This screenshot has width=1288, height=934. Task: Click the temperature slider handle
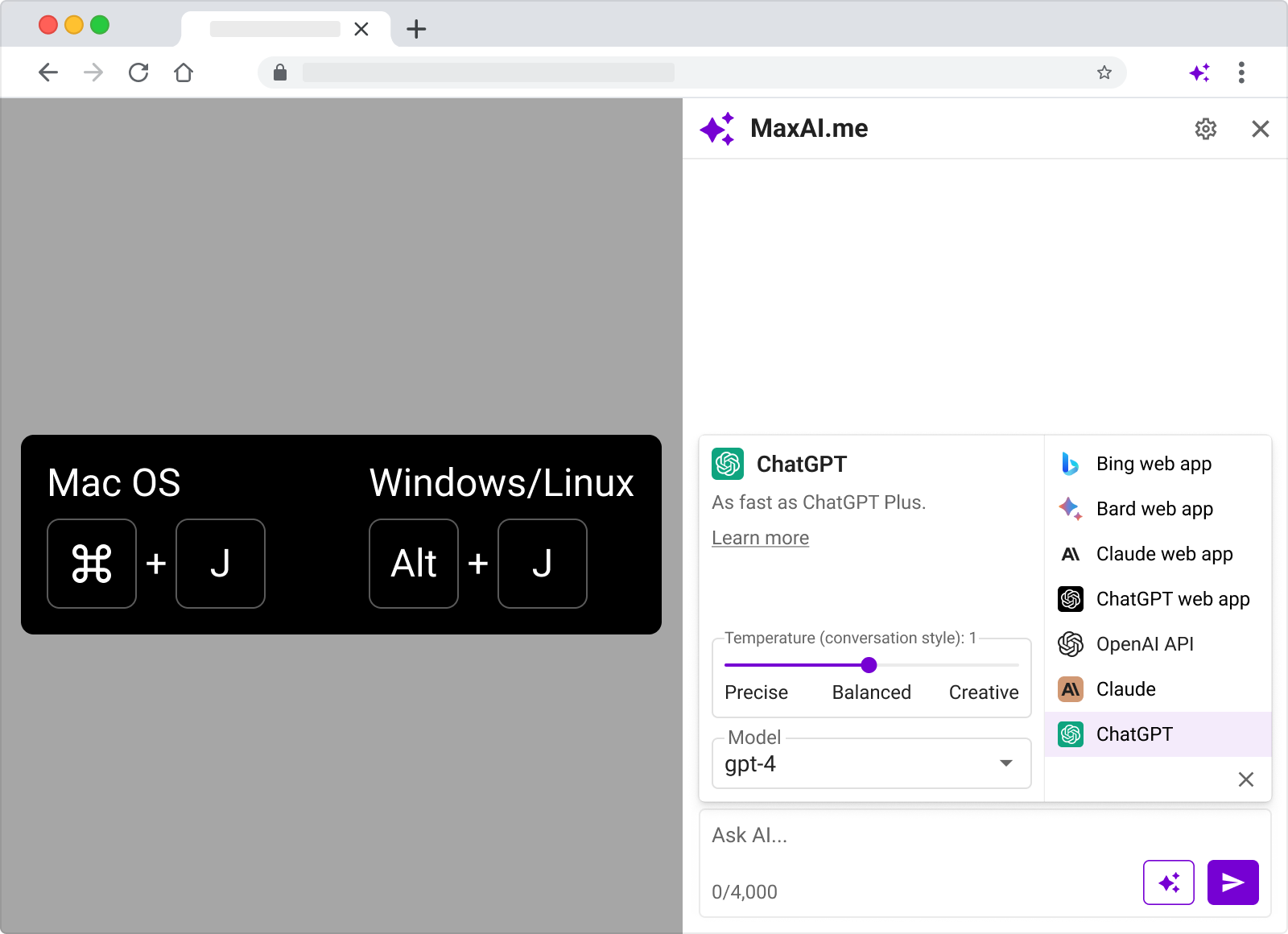(869, 665)
